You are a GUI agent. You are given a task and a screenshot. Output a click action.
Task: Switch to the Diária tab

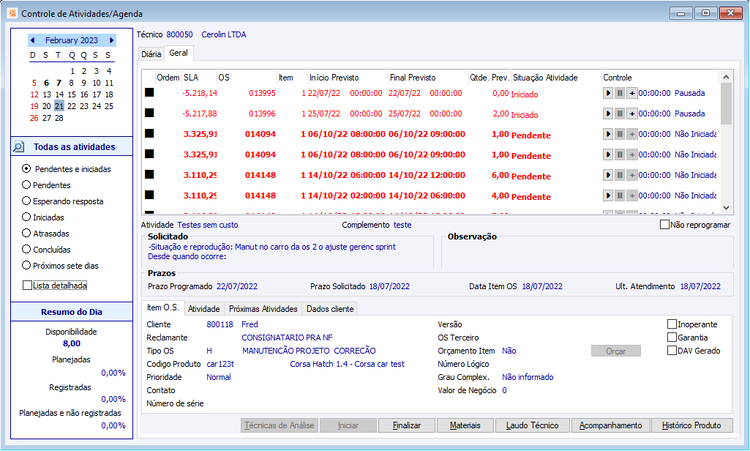tap(151, 54)
